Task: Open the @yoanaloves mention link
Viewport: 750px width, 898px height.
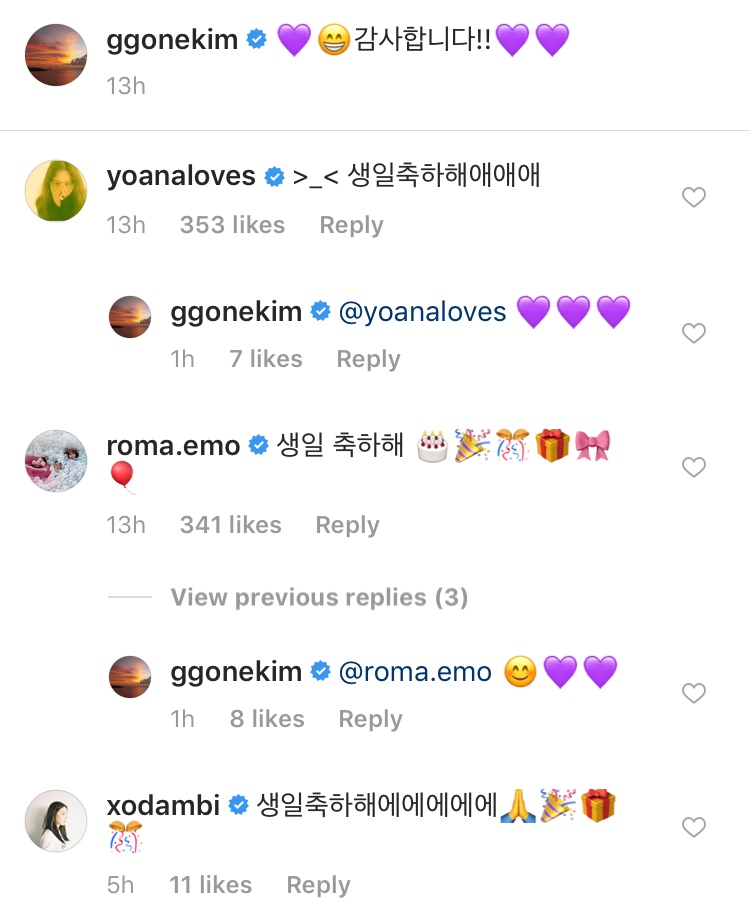Action: click(x=423, y=312)
